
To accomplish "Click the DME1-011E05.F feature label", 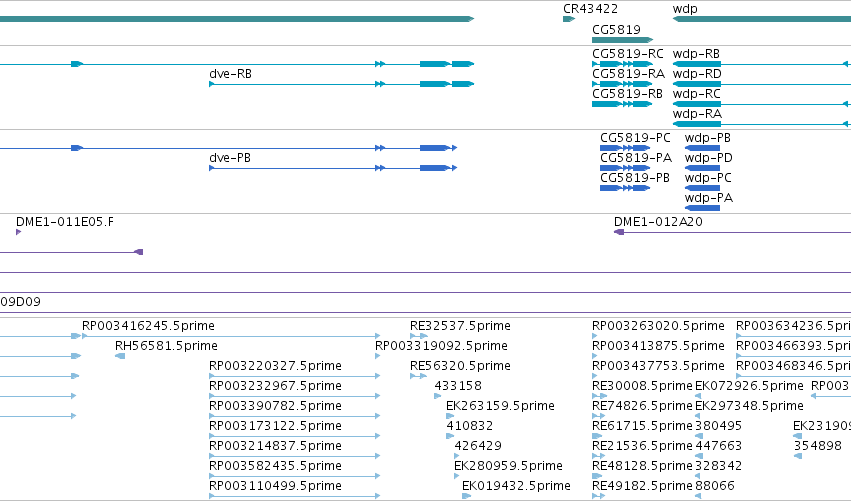I will point(65,221).
